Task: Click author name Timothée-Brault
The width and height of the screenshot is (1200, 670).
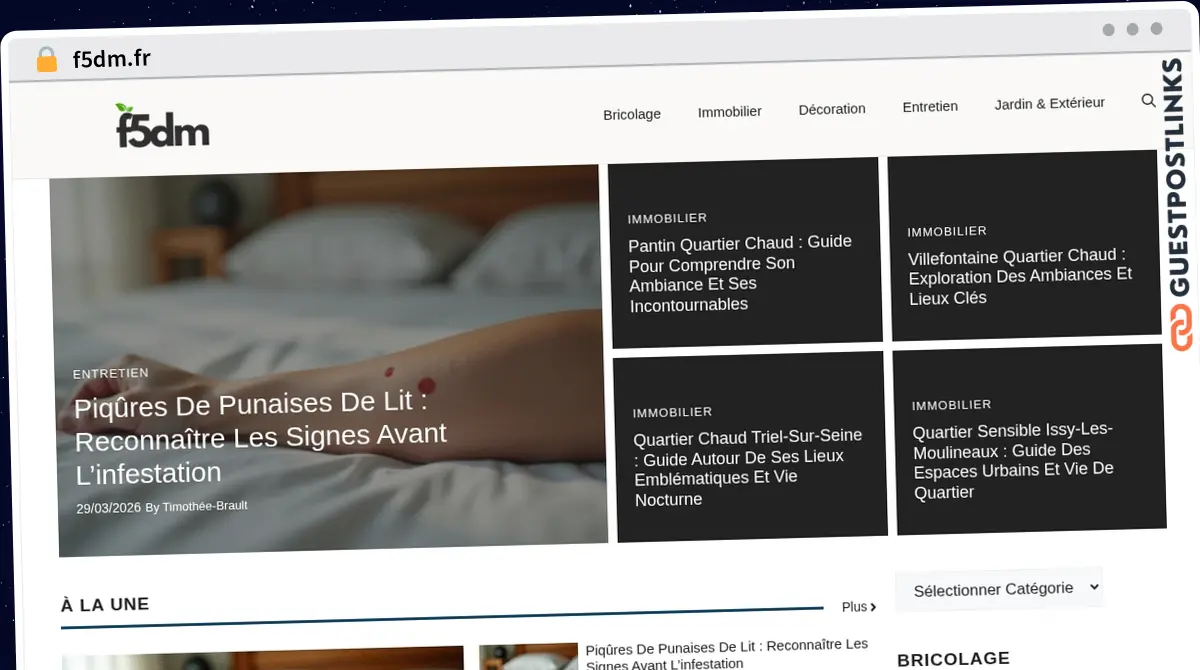Action: tap(205, 506)
